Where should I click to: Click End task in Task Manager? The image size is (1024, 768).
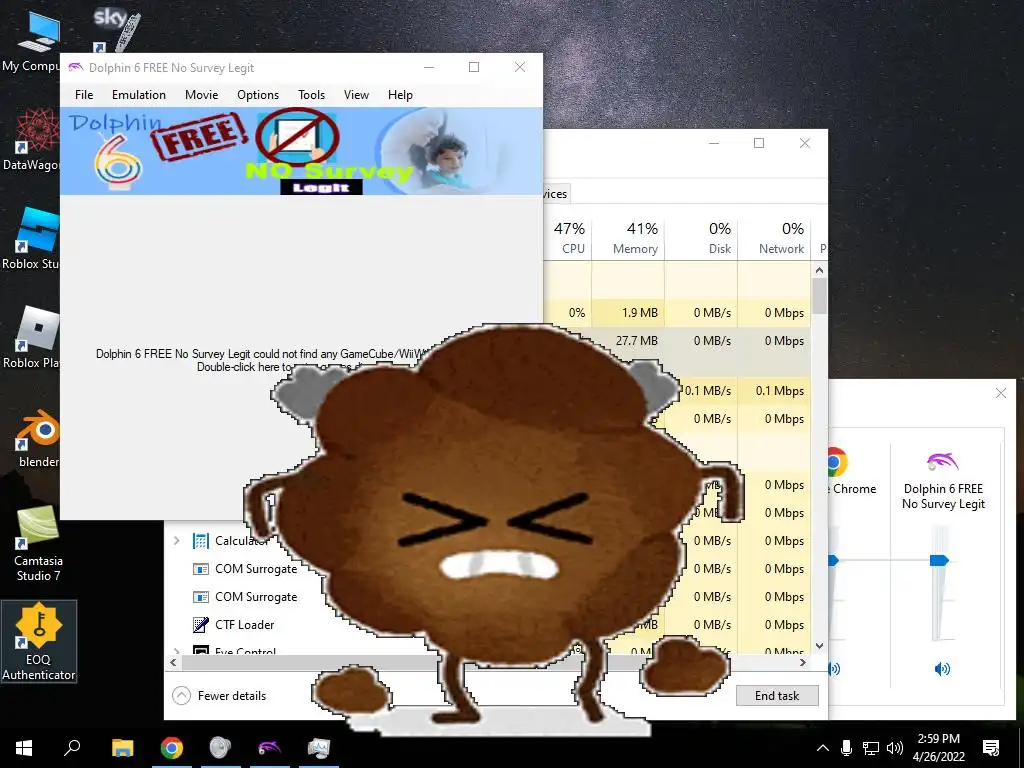(776, 696)
